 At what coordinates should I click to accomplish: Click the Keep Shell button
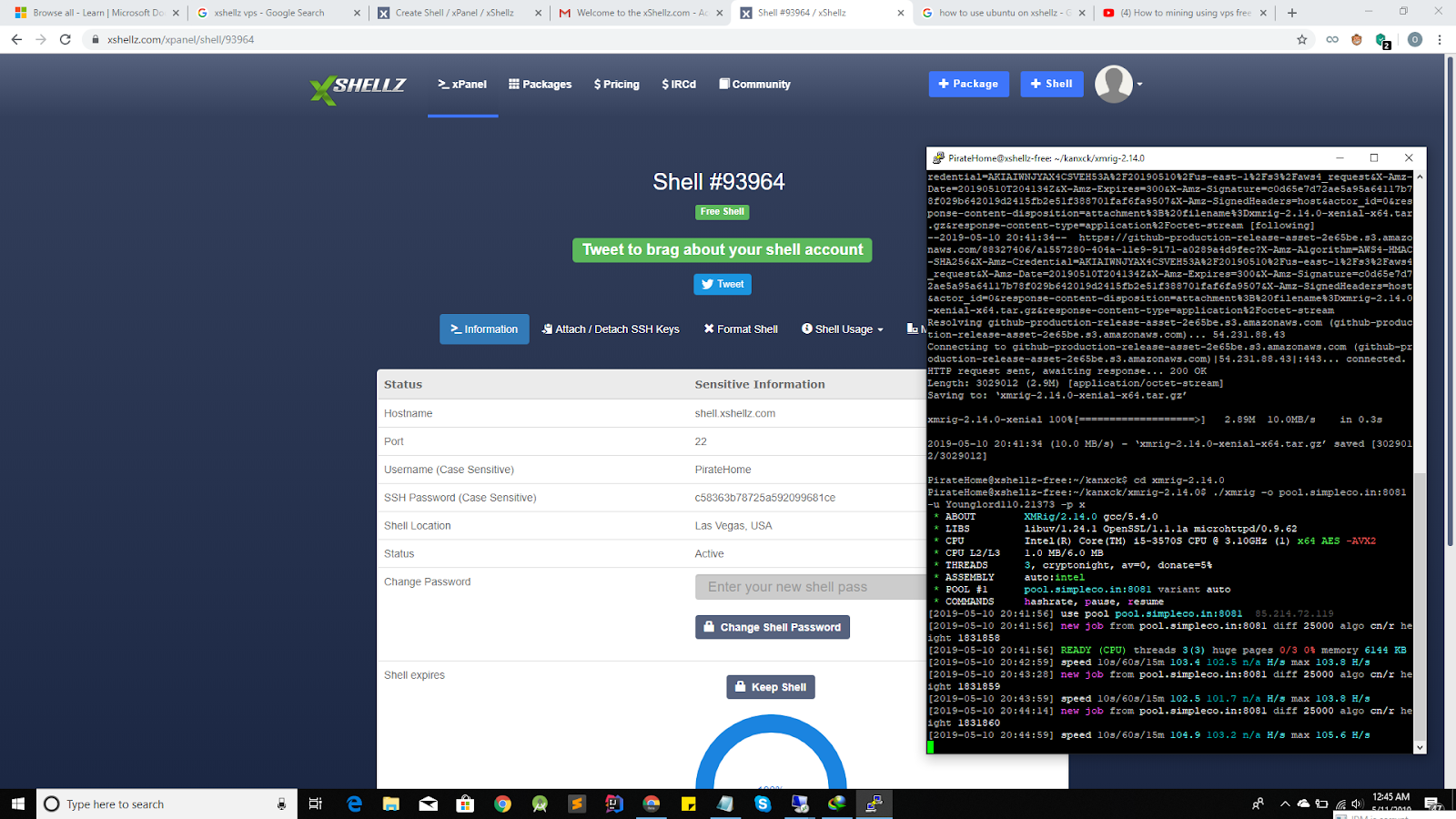coord(771,687)
